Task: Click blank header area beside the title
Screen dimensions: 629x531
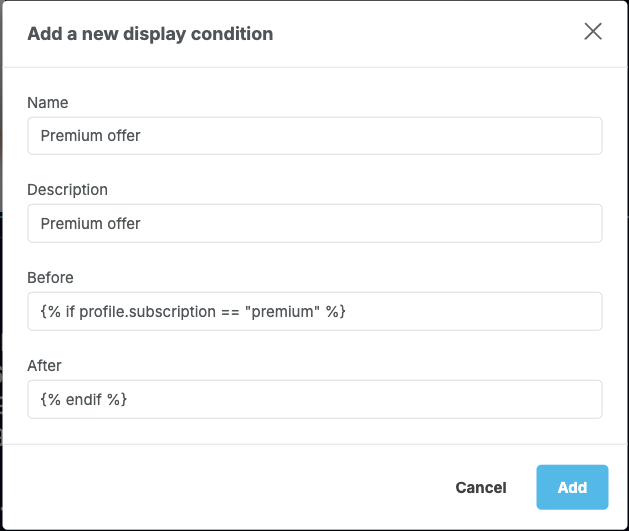Action: pos(420,34)
